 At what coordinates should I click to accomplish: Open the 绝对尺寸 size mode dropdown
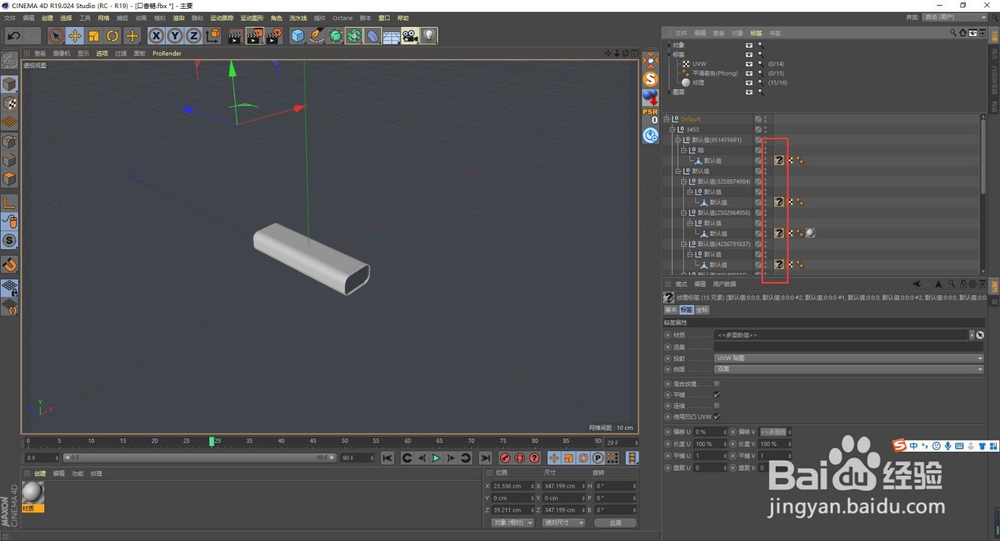pos(563,522)
